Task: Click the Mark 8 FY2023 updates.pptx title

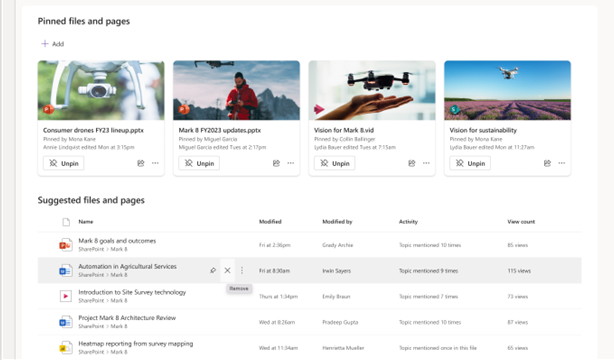Action: pyautogui.click(x=220, y=130)
